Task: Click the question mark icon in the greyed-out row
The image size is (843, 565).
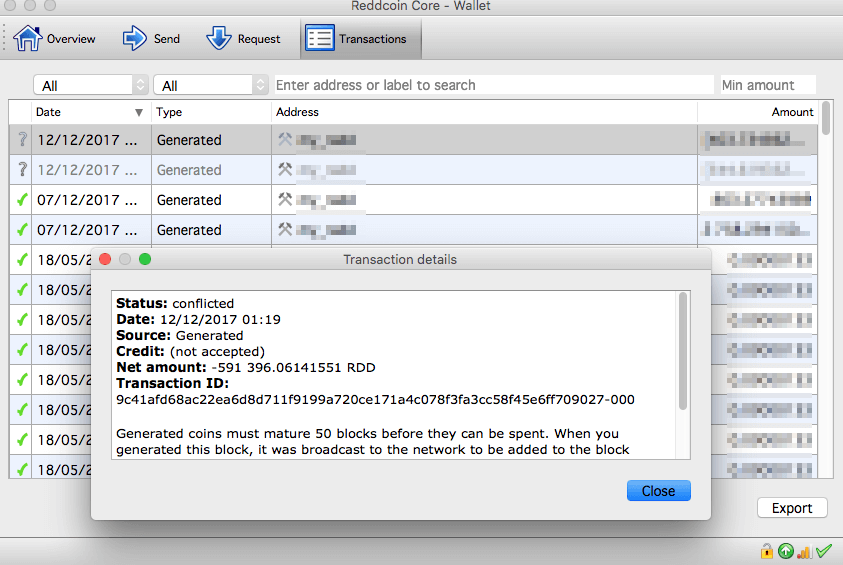Action: coord(22,170)
